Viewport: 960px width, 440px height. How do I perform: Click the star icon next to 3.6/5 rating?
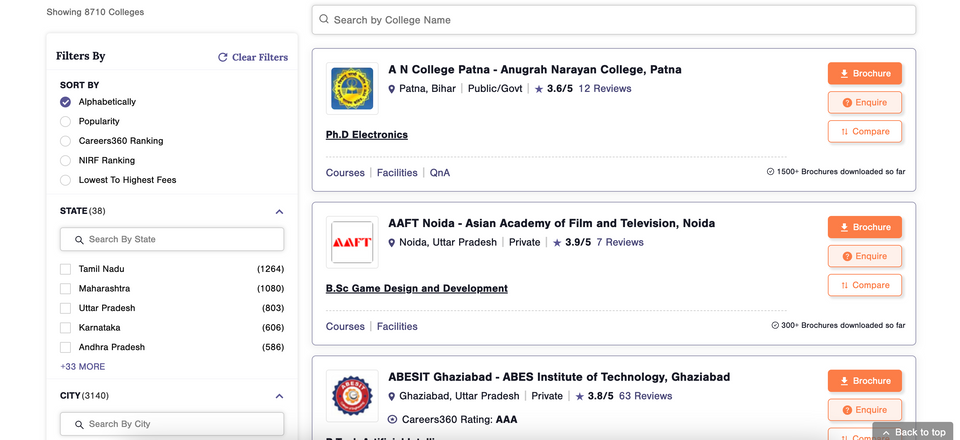point(539,89)
